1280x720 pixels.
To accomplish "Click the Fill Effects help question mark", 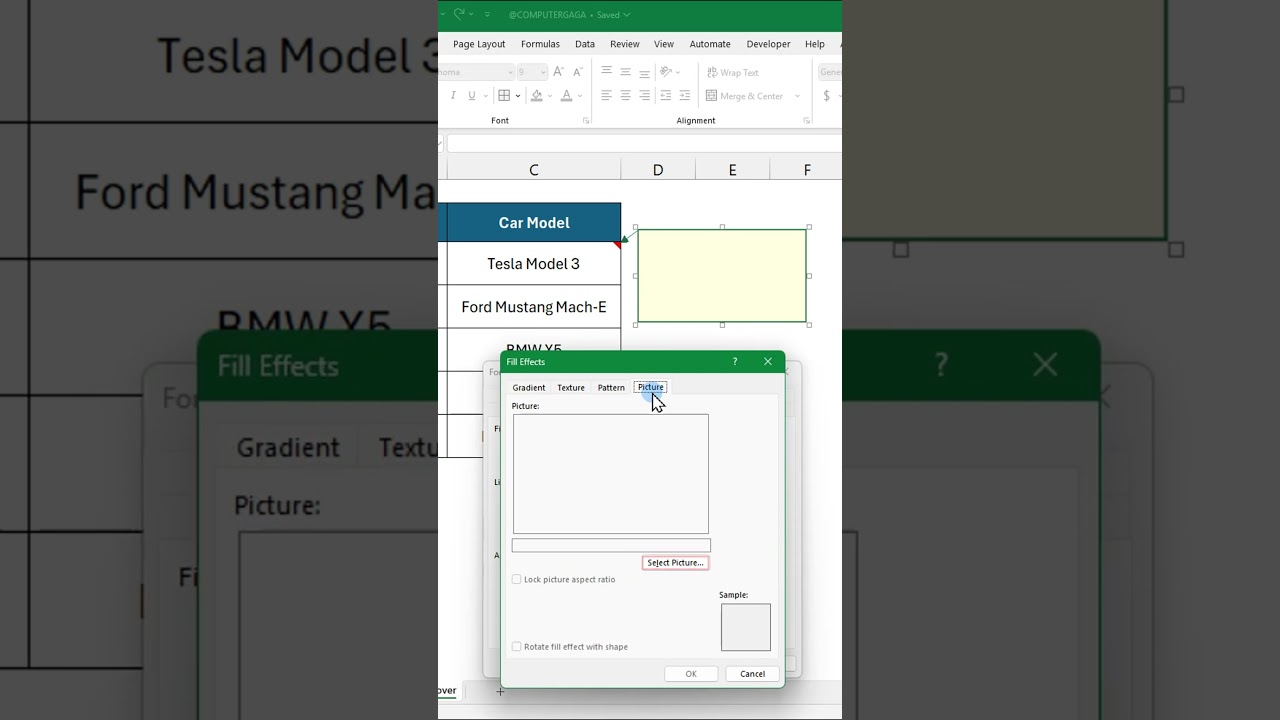I will 735,362.
